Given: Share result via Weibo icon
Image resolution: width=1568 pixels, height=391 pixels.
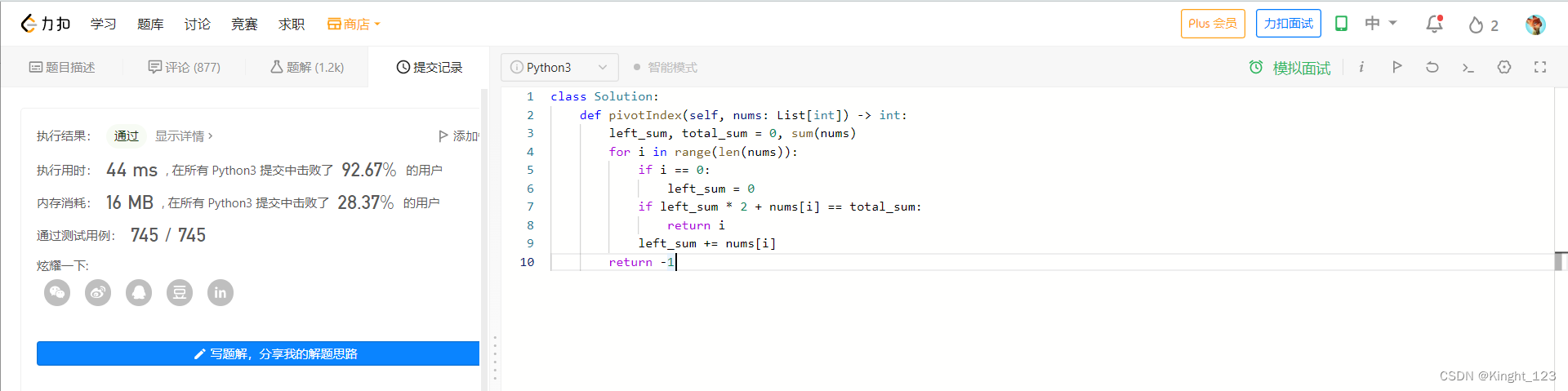Looking at the screenshot, I should [x=98, y=292].
